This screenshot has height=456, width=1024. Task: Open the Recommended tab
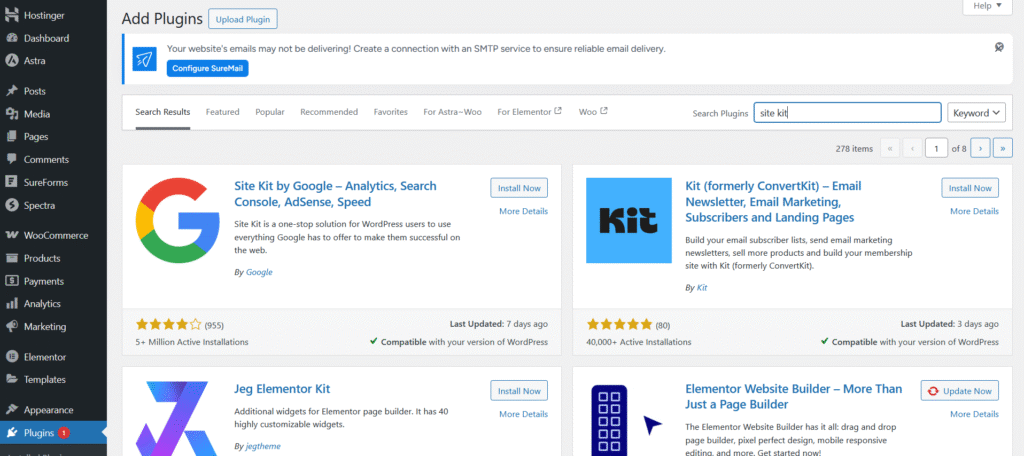pyautogui.click(x=329, y=112)
